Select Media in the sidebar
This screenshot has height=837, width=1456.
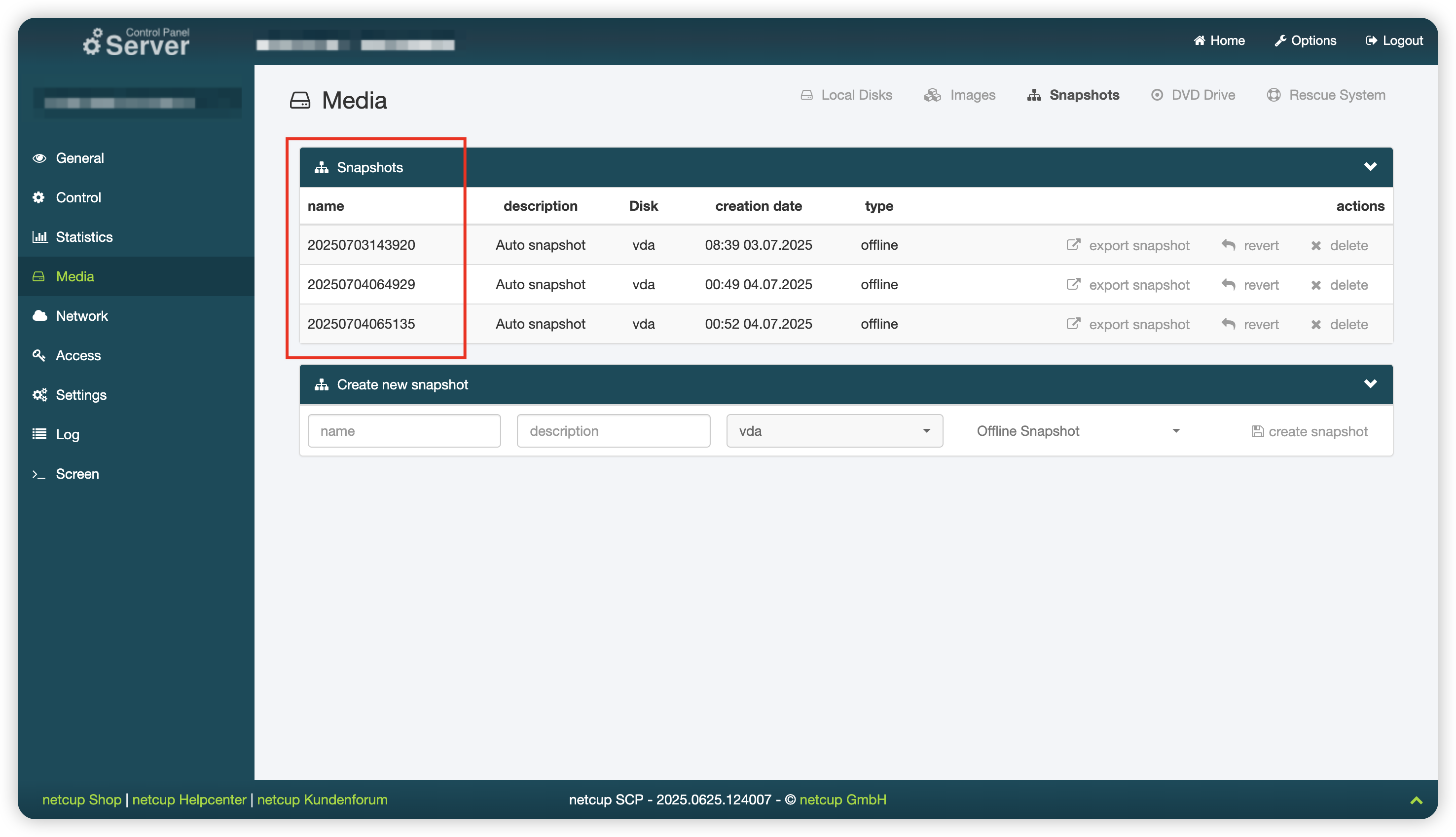click(74, 276)
